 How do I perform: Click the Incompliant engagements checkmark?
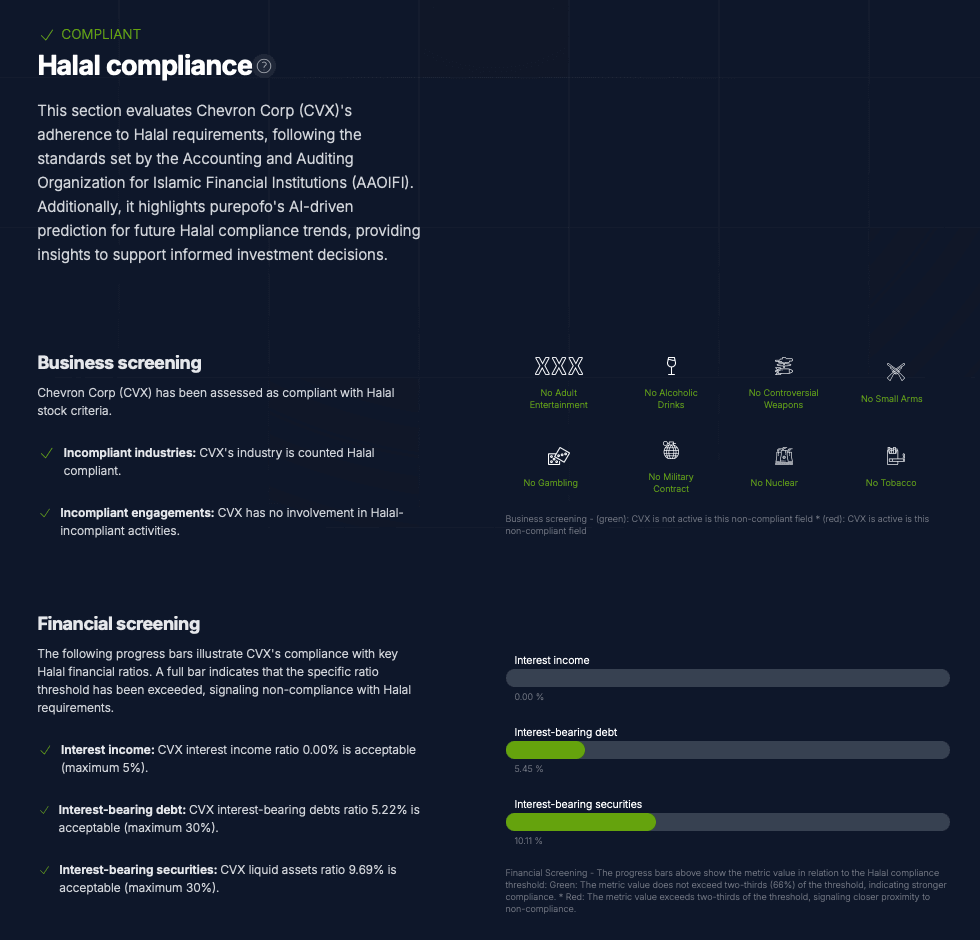[44, 513]
